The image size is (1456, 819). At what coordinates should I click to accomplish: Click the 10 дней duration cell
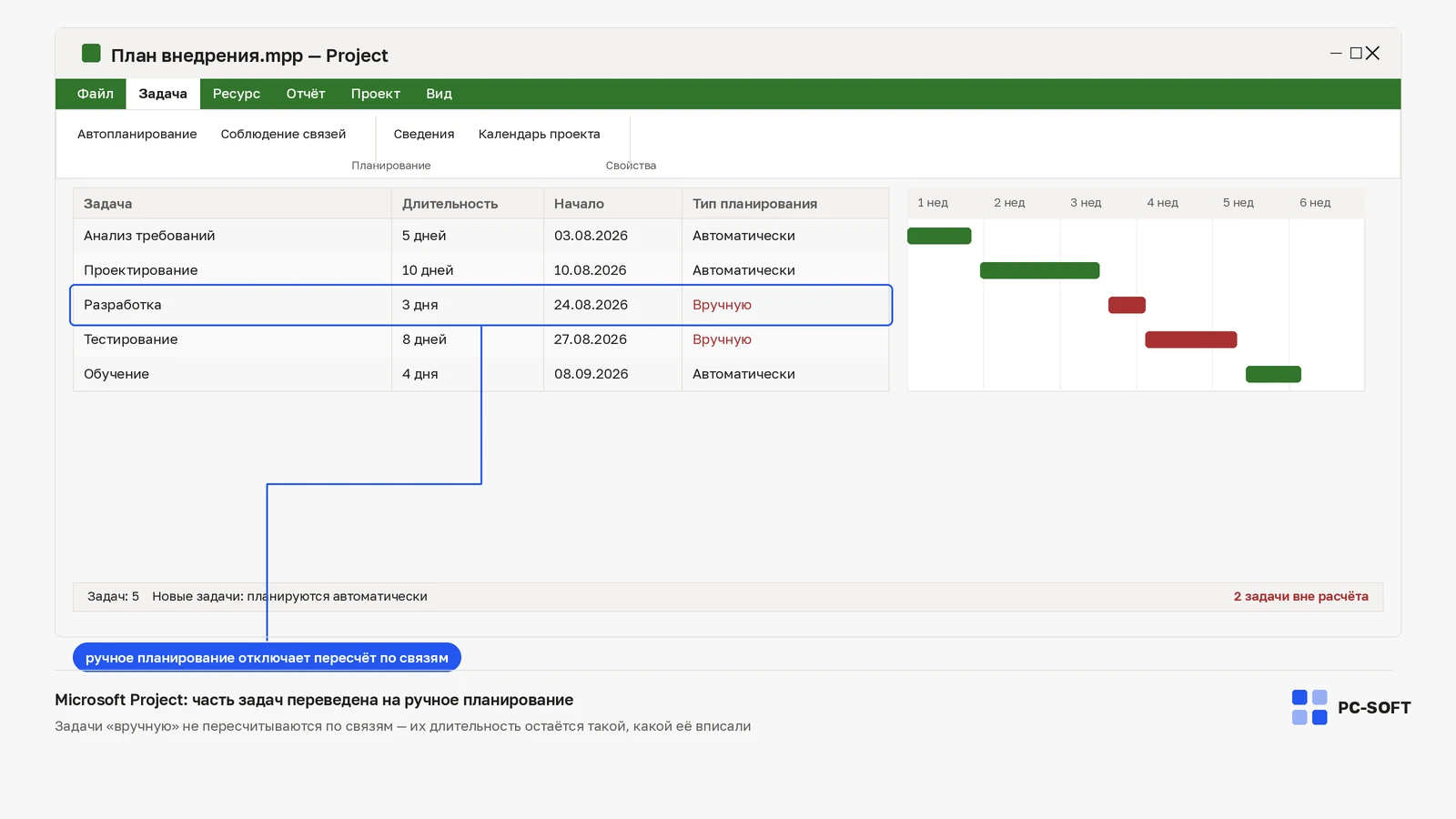[428, 270]
